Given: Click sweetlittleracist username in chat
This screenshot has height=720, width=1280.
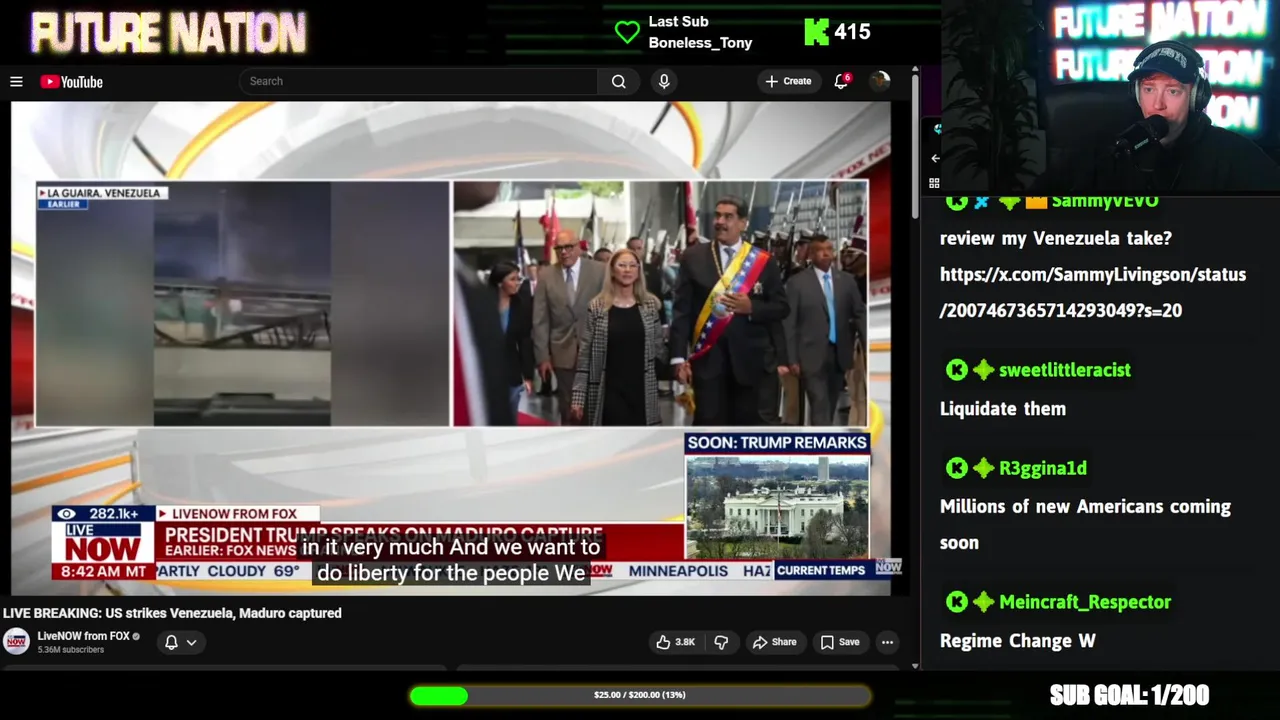Looking at the screenshot, I should pyautogui.click(x=1065, y=370).
